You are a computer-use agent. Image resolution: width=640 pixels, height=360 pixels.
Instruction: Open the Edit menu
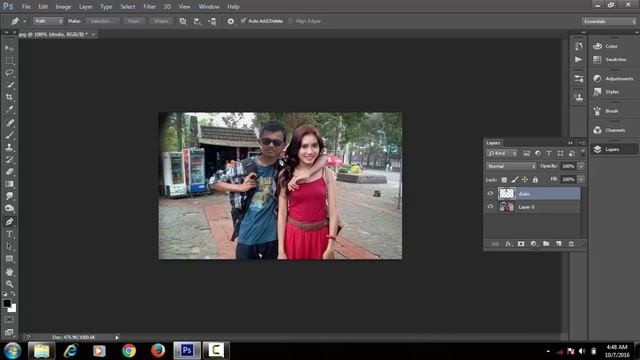(x=43, y=7)
